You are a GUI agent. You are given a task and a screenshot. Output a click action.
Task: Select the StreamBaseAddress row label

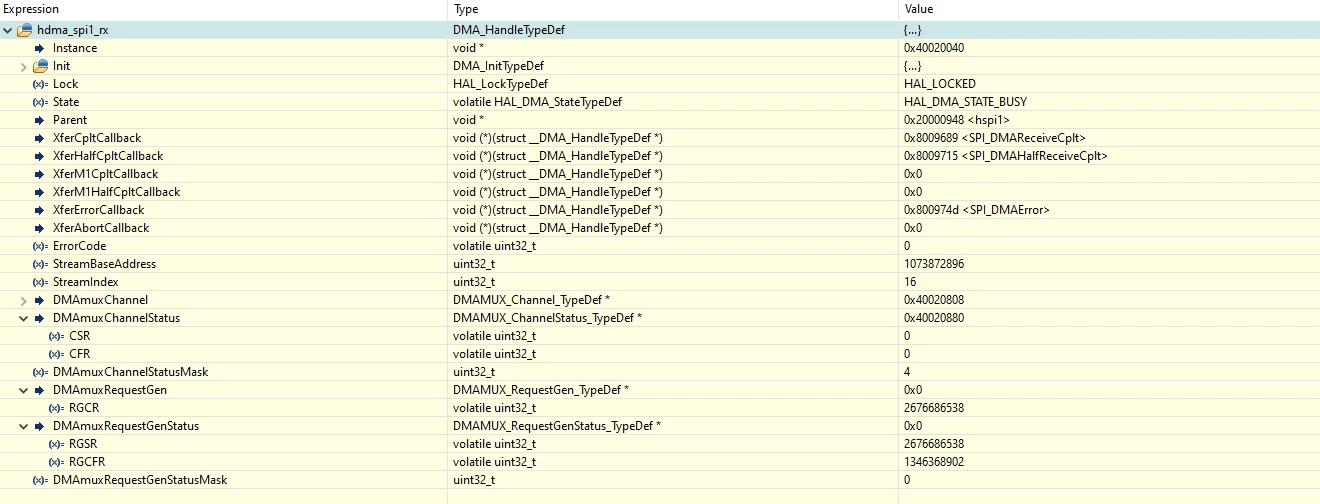(x=104, y=264)
